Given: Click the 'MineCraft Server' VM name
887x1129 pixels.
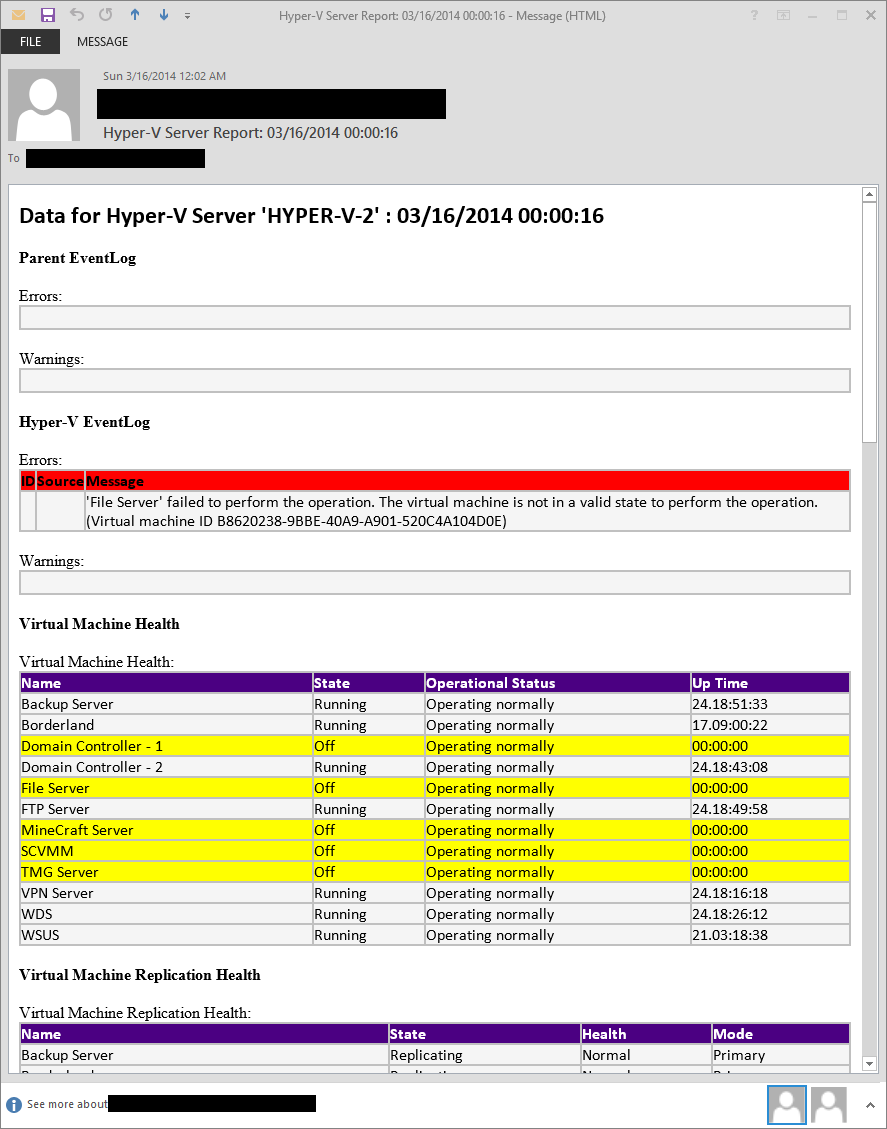Looking at the screenshot, I should tap(77, 829).
